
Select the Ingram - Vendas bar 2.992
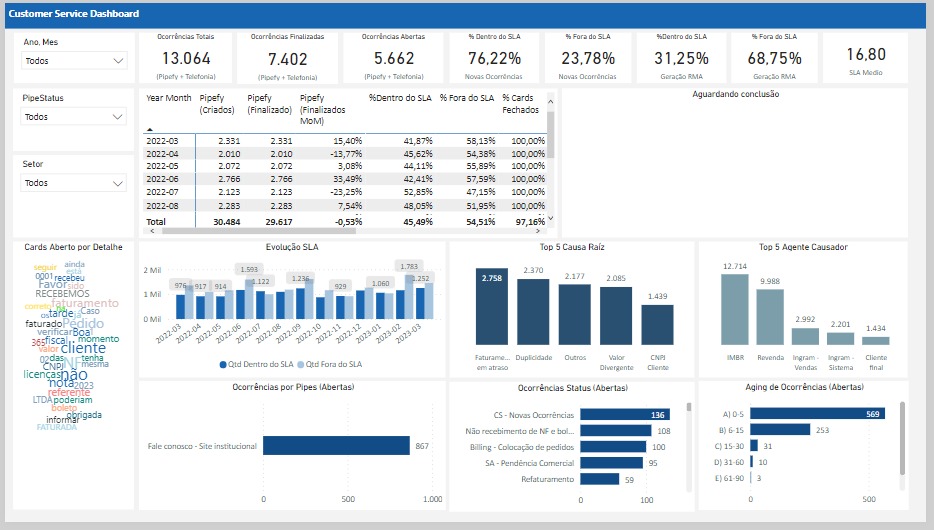coord(805,336)
